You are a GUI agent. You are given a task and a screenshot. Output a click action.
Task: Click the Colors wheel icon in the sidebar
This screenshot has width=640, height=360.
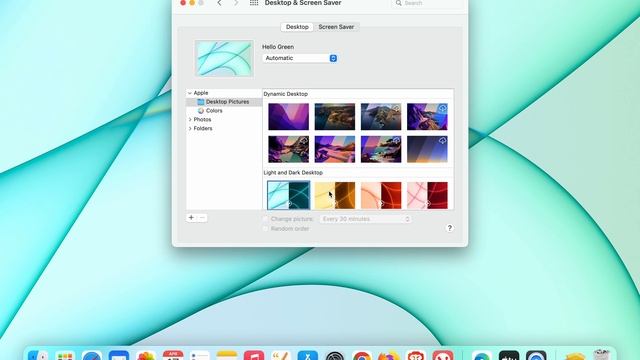pos(200,111)
